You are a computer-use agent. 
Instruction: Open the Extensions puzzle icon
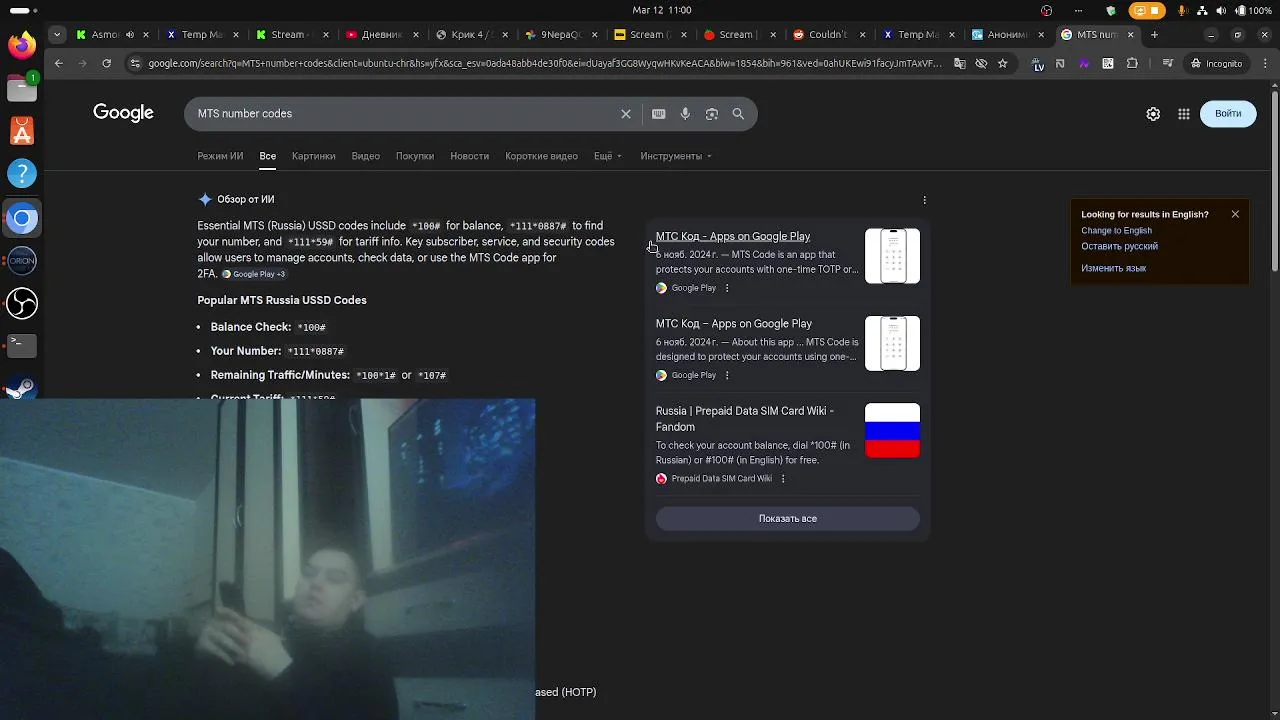(x=1132, y=63)
